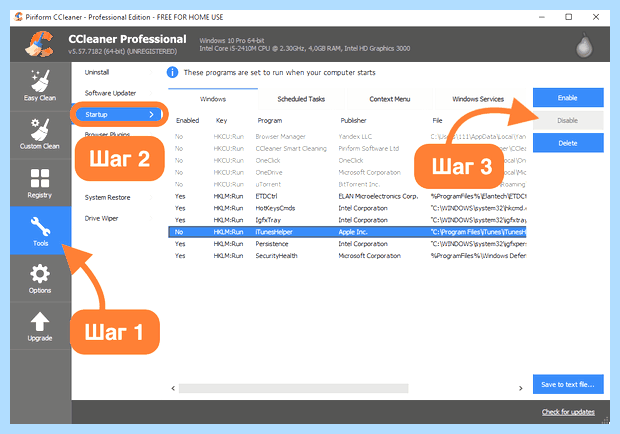Click the horizontal scrollbar thumb
Screen dimensions: 620x434
[x=293, y=389]
